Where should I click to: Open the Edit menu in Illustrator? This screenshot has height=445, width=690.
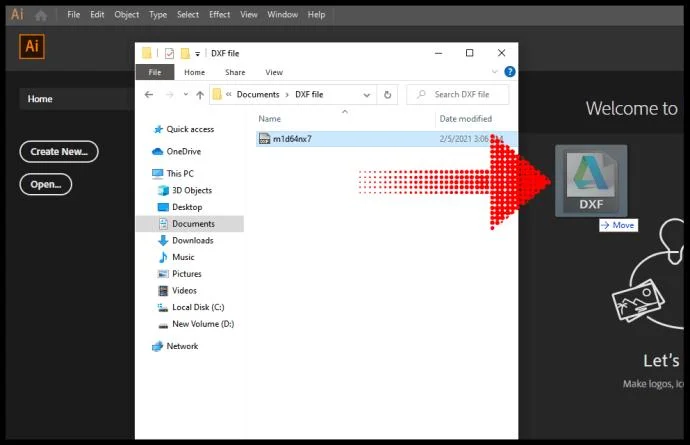tap(97, 15)
